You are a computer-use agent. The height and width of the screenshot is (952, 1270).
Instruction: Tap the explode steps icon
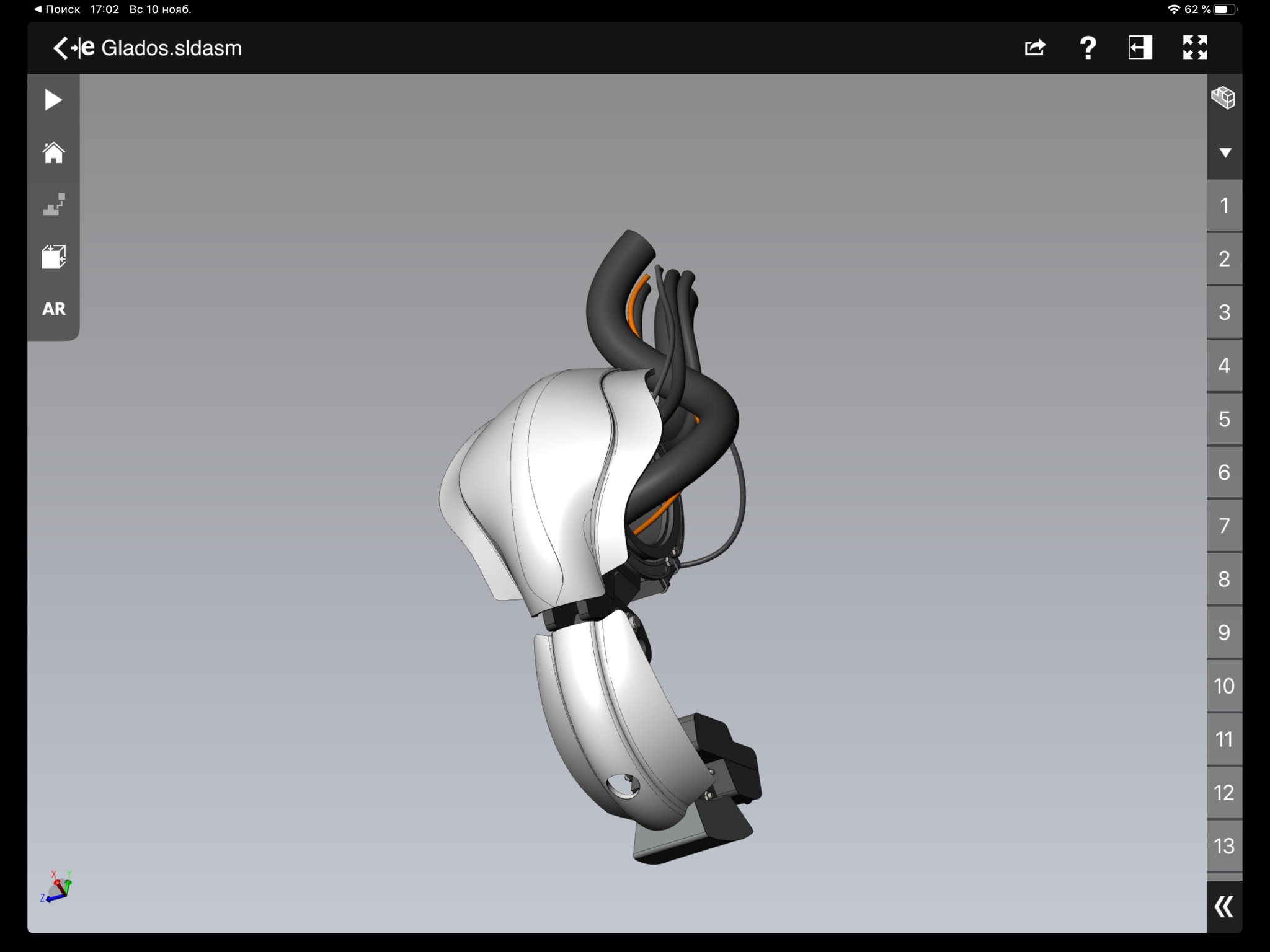coord(53,205)
